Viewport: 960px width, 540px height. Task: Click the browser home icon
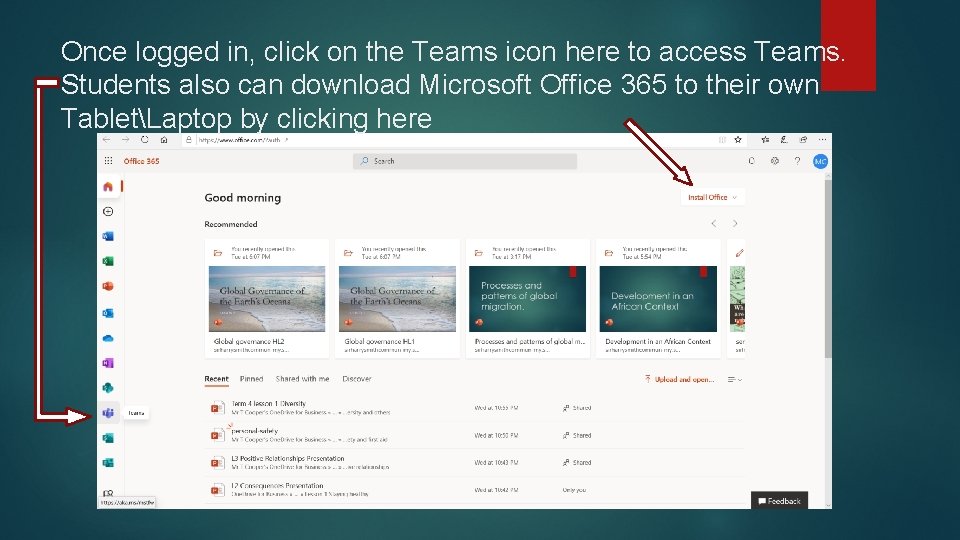point(164,140)
